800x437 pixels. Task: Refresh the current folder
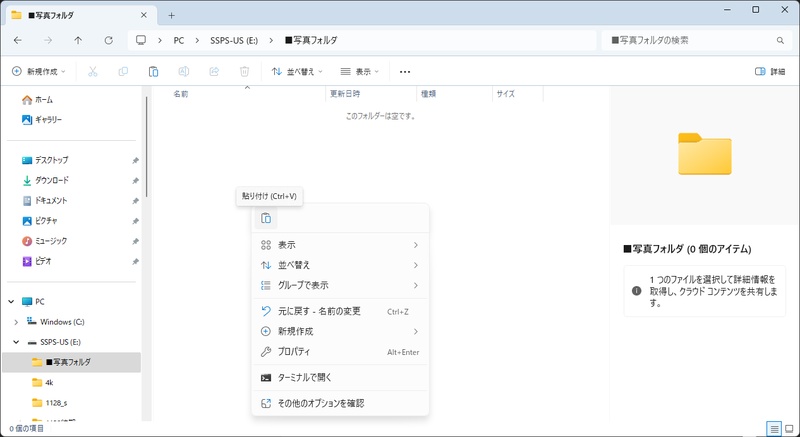tap(108, 40)
